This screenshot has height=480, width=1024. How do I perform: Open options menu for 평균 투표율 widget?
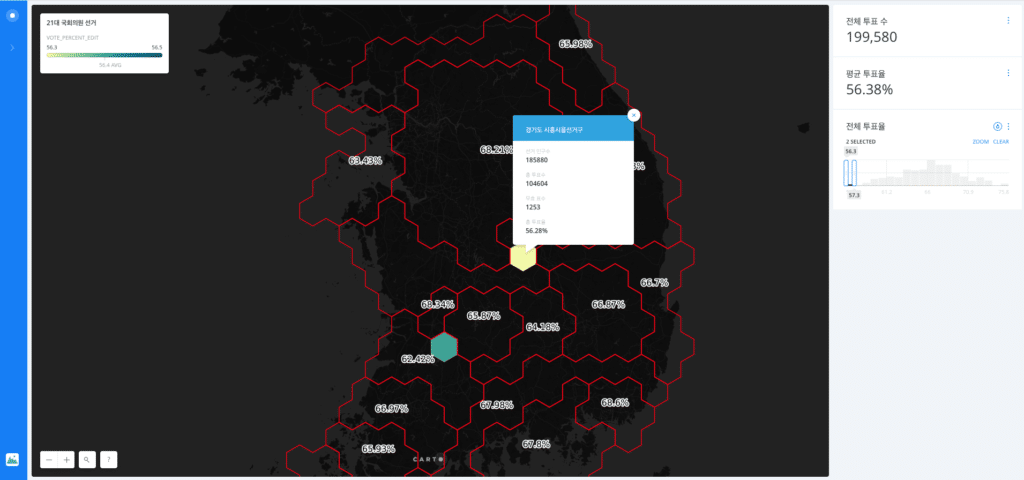click(x=1008, y=73)
